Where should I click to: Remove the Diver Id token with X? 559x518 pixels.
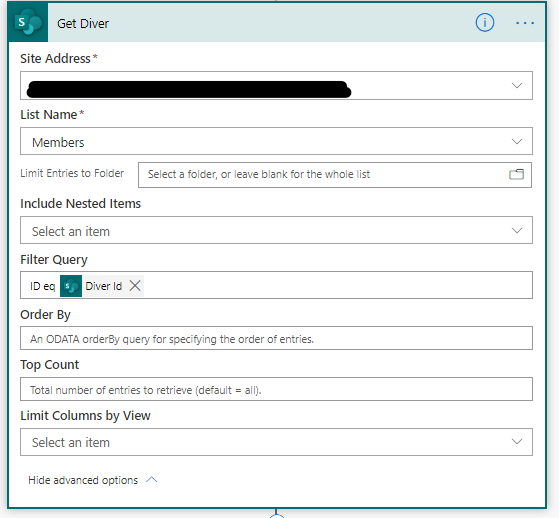pos(135,286)
